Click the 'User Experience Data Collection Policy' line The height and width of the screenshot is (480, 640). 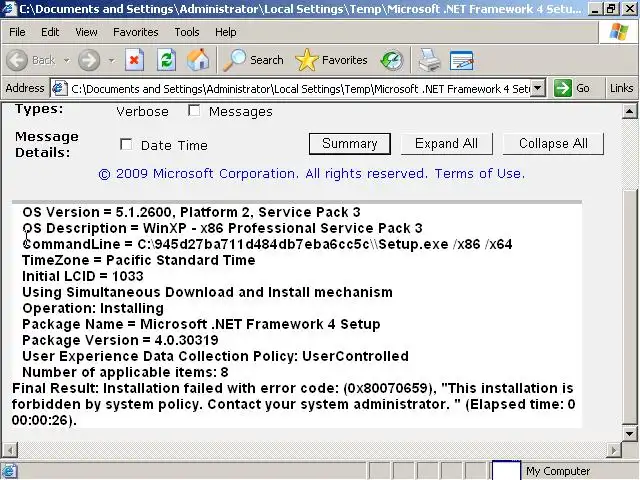click(x=215, y=356)
